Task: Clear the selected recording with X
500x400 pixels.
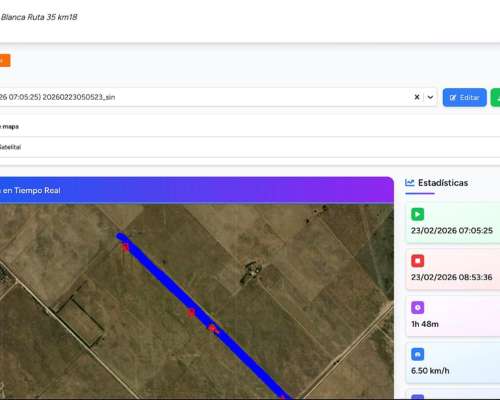Action: (417, 97)
